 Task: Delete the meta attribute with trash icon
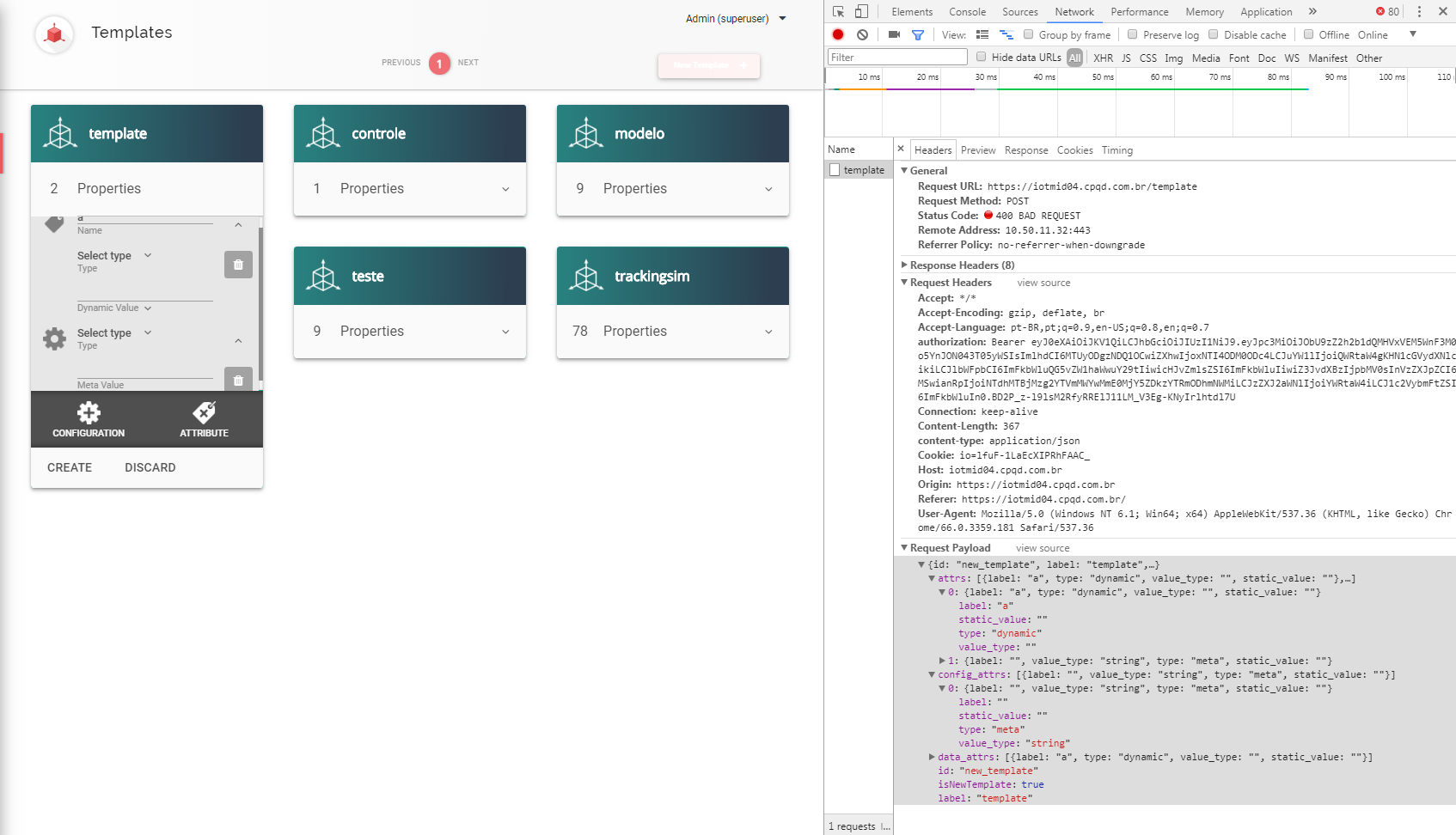[238, 379]
